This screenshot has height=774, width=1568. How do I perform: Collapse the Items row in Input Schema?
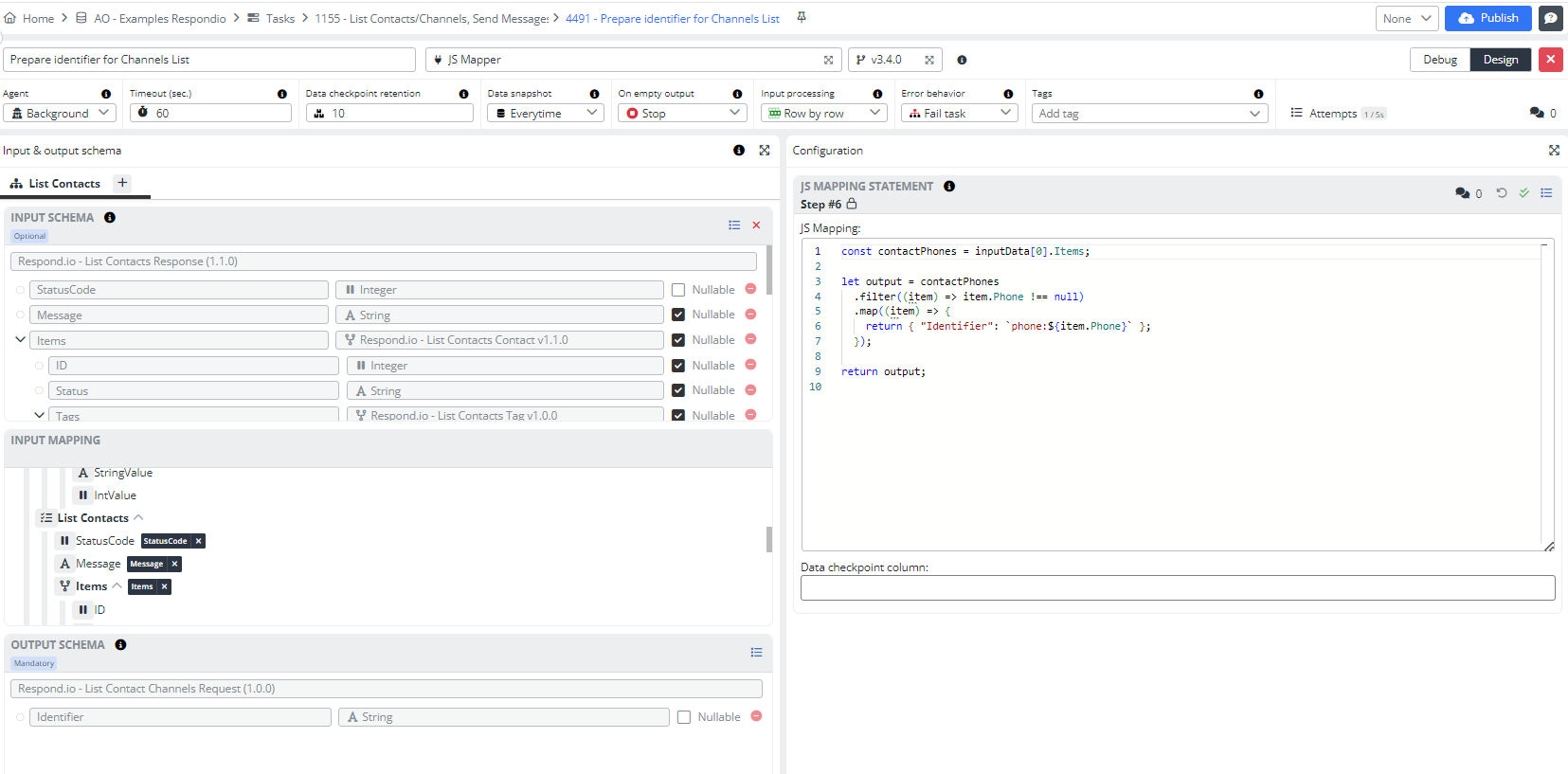[x=21, y=339]
